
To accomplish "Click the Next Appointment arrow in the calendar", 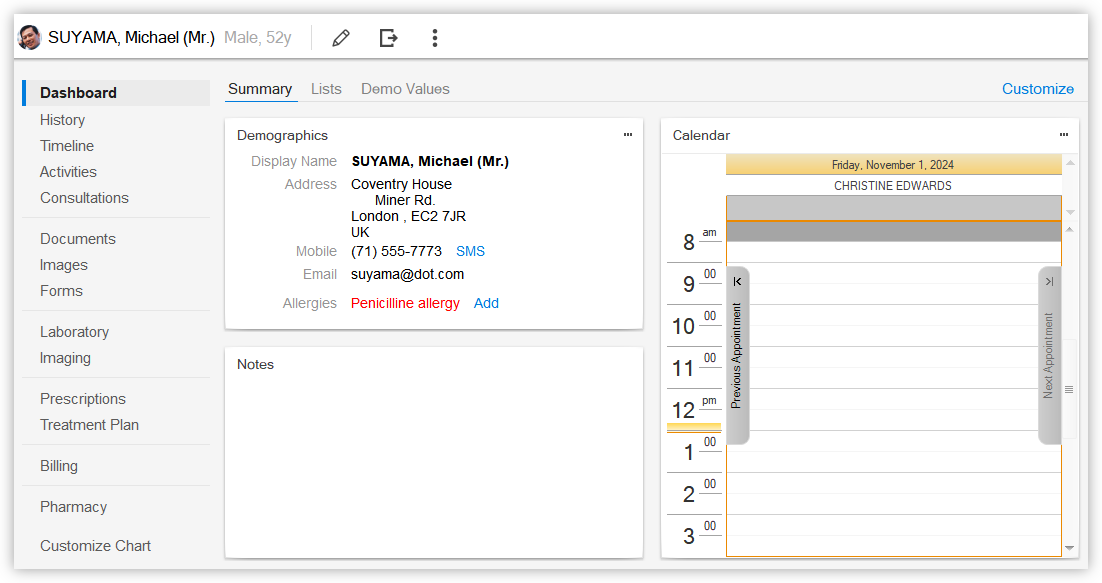I will tap(1049, 355).
